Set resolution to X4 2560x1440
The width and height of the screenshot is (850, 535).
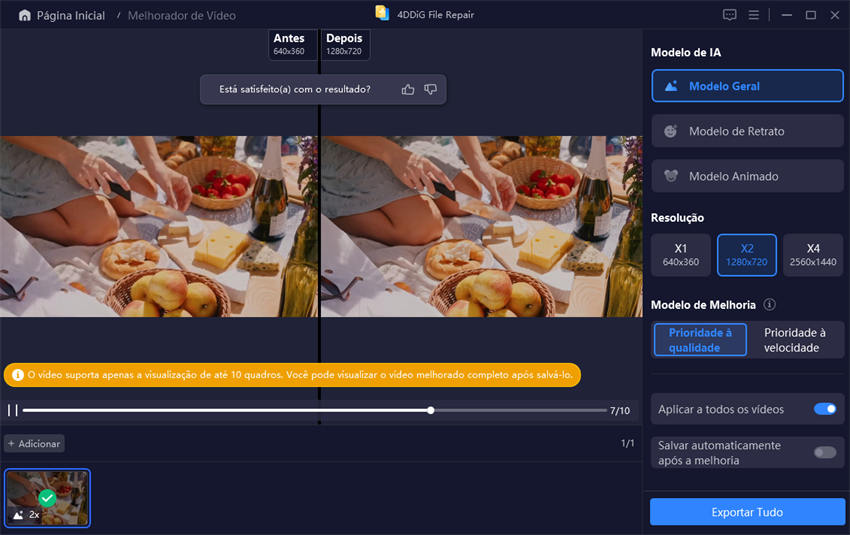813,255
